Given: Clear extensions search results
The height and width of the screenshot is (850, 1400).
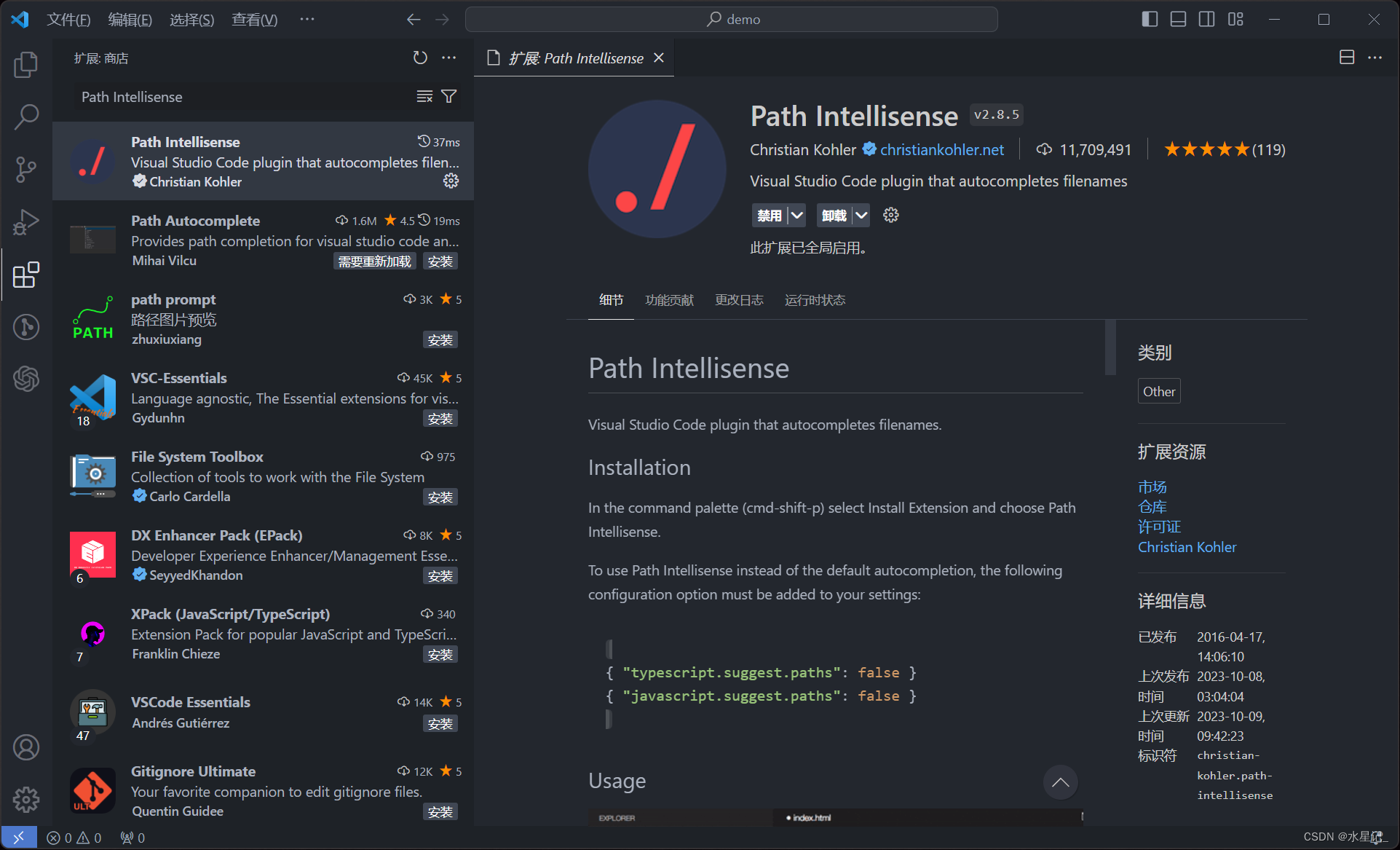Looking at the screenshot, I should click(424, 96).
